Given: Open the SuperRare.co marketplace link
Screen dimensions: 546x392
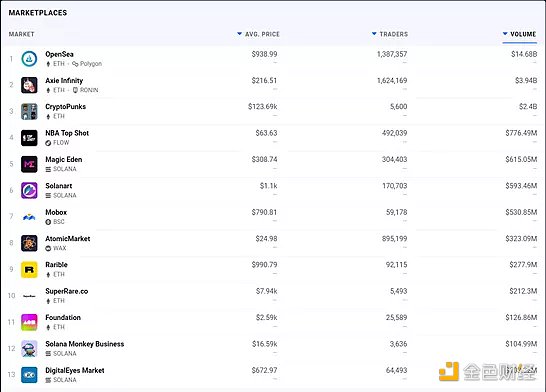Looking at the screenshot, I should coord(67,291).
